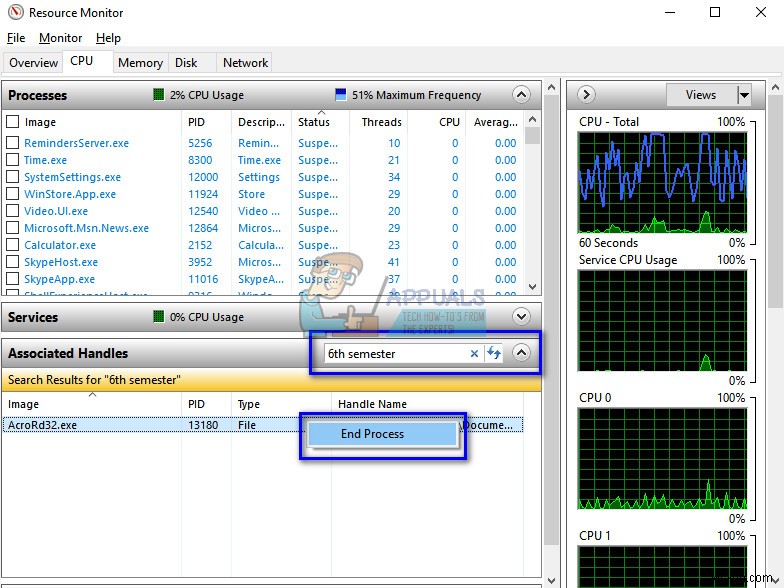Choose End Process from context menu
Image resolution: width=784 pixels, height=588 pixels.
click(372, 434)
